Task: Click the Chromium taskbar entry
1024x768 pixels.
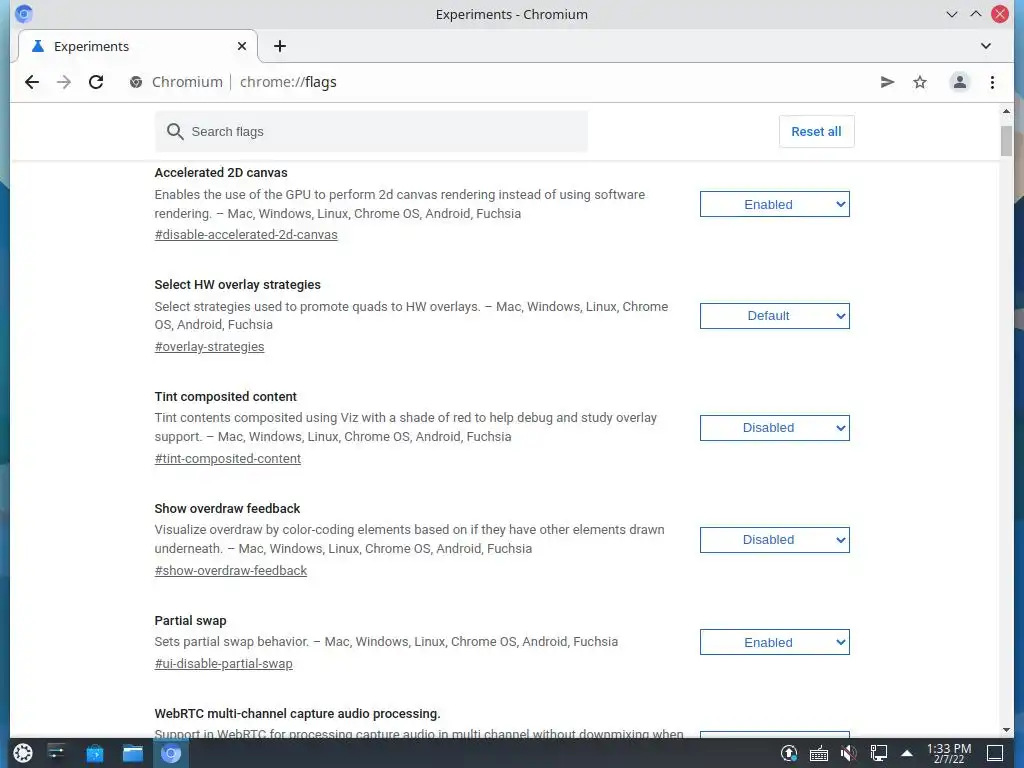Action: pyautogui.click(x=170, y=754)
